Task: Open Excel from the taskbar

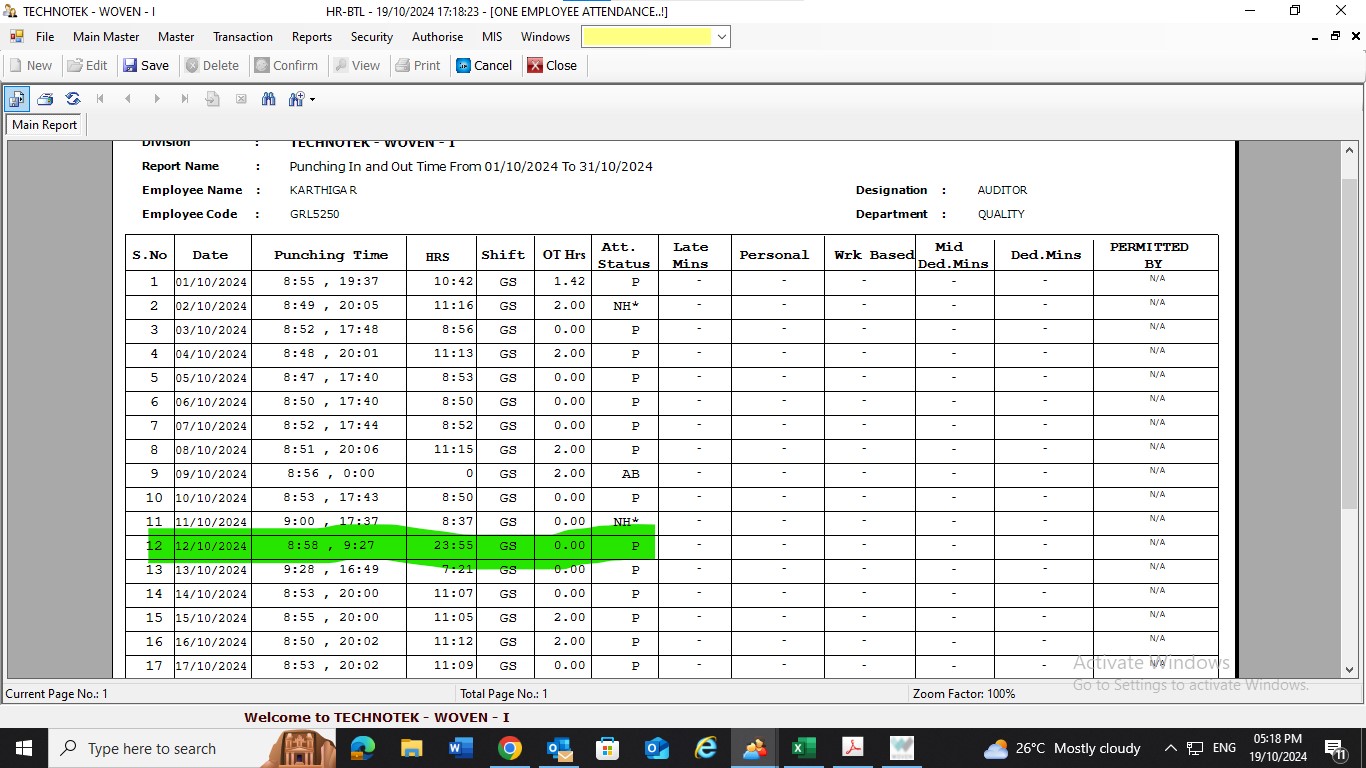Action: tap(803, 748)
